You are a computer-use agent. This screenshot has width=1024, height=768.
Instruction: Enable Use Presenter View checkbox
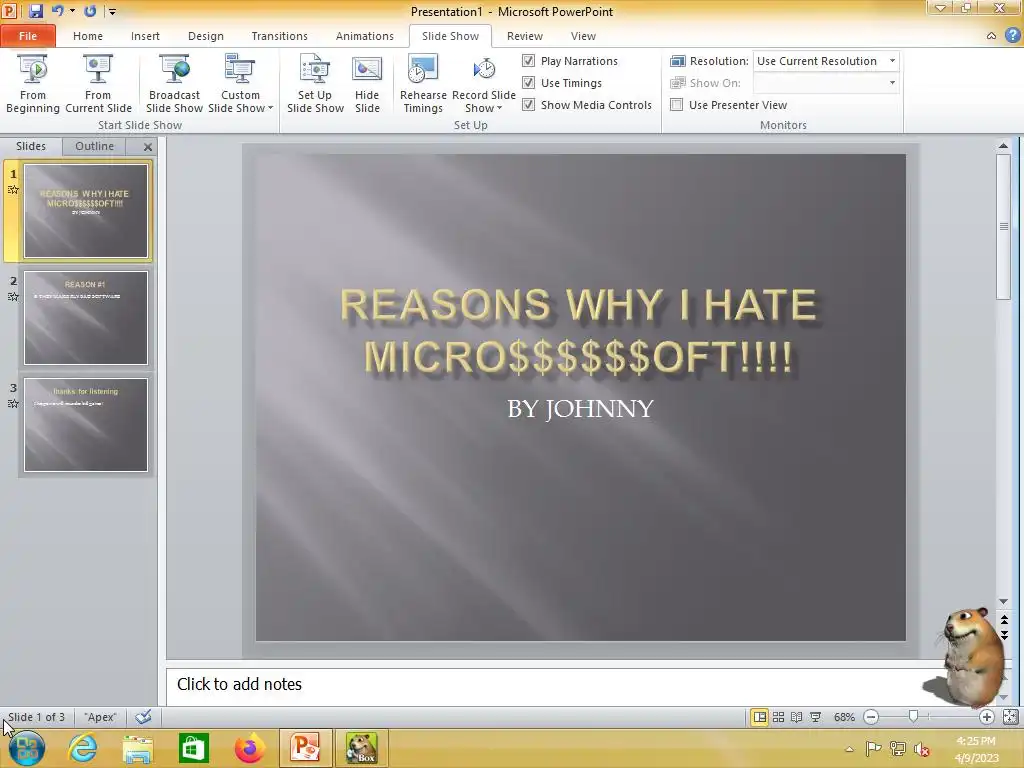[677, 104]
